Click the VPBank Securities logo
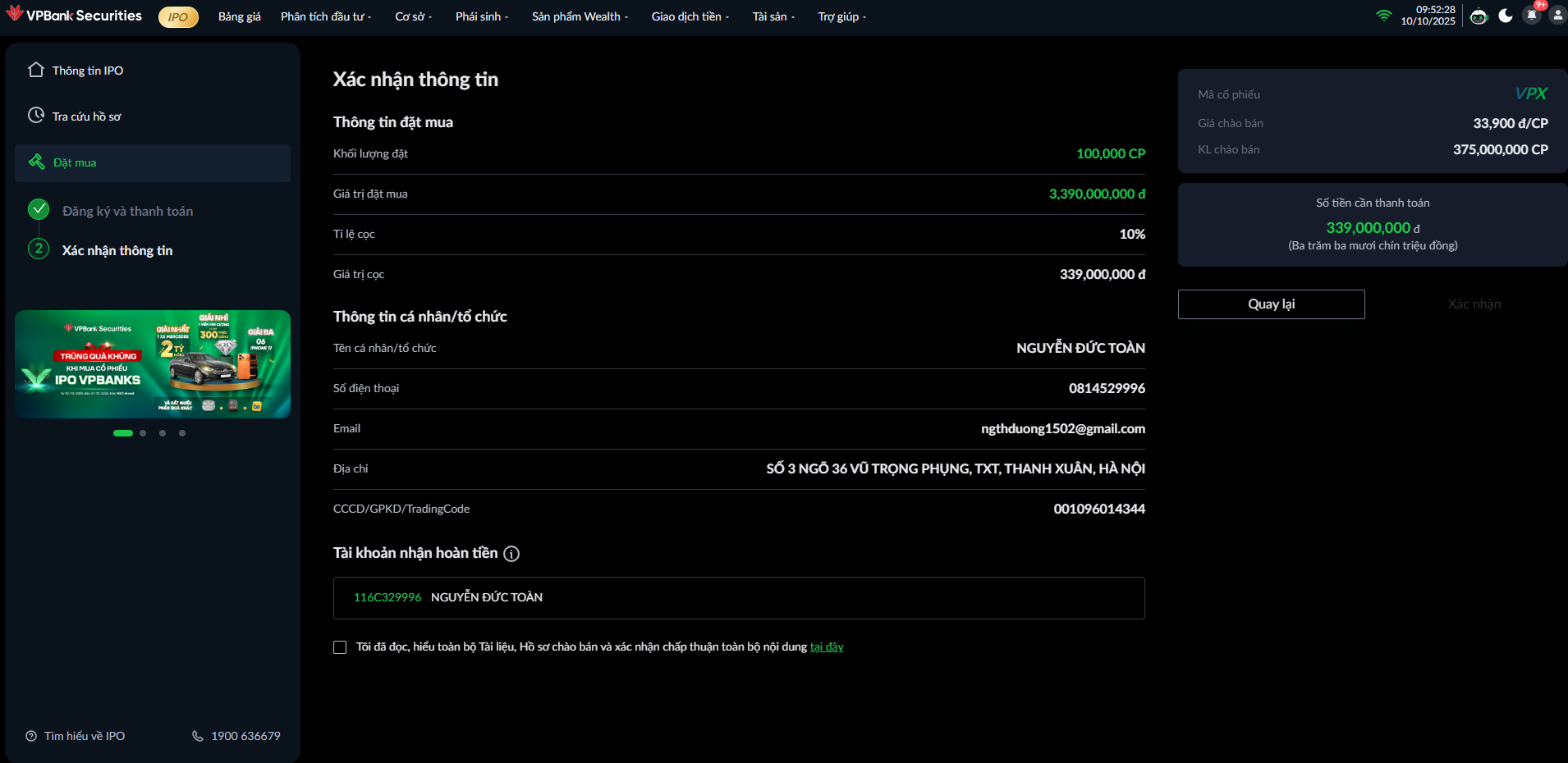 click(74, 16)
